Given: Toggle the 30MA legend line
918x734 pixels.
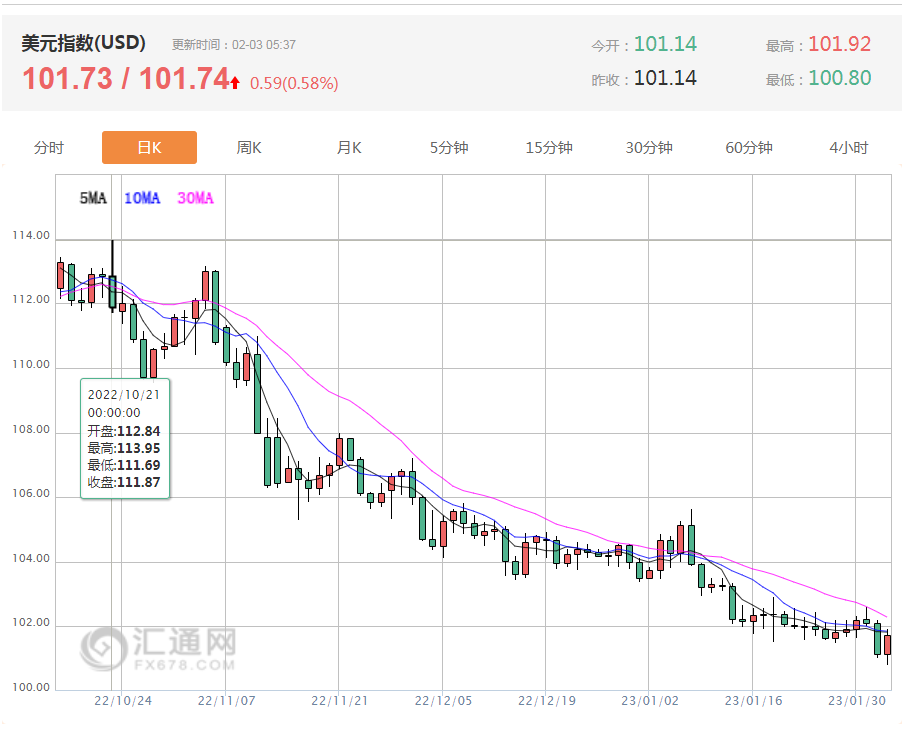Looking at the screenshot, I should click(195, 198).
